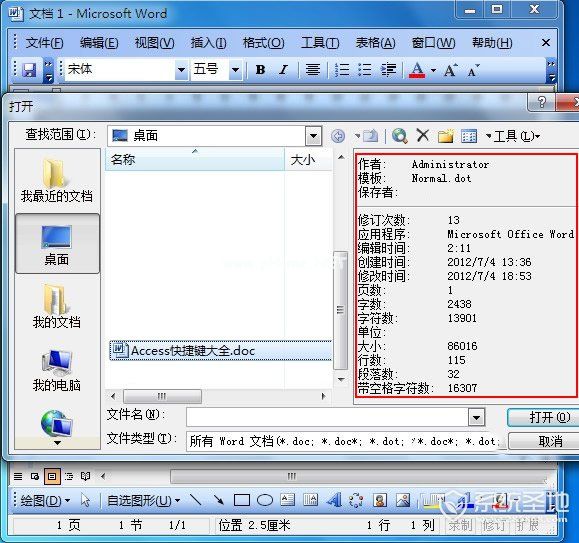Image resolution: width=579 pixels, height=543 pixels.
Task: Click the Search the Web globe icon
Action: (x=400, y=136)
